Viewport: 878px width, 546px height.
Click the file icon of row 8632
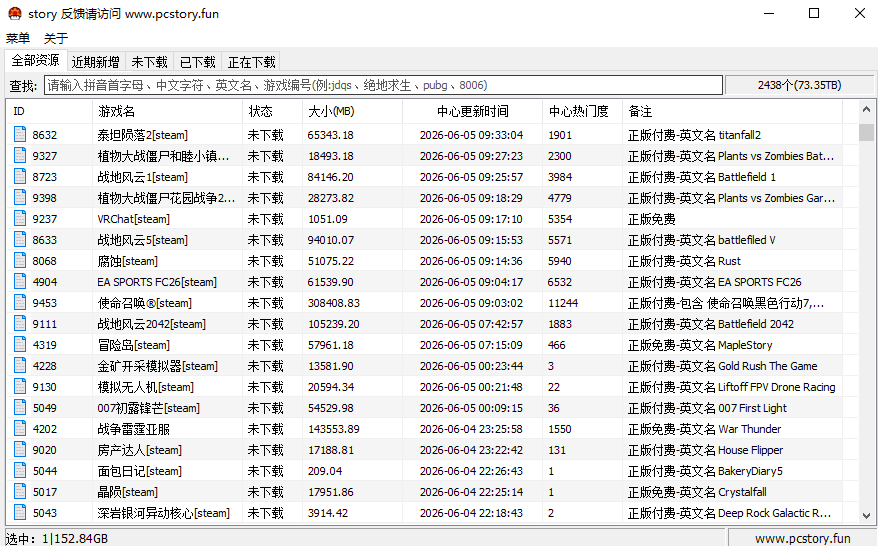coord(20,134)
